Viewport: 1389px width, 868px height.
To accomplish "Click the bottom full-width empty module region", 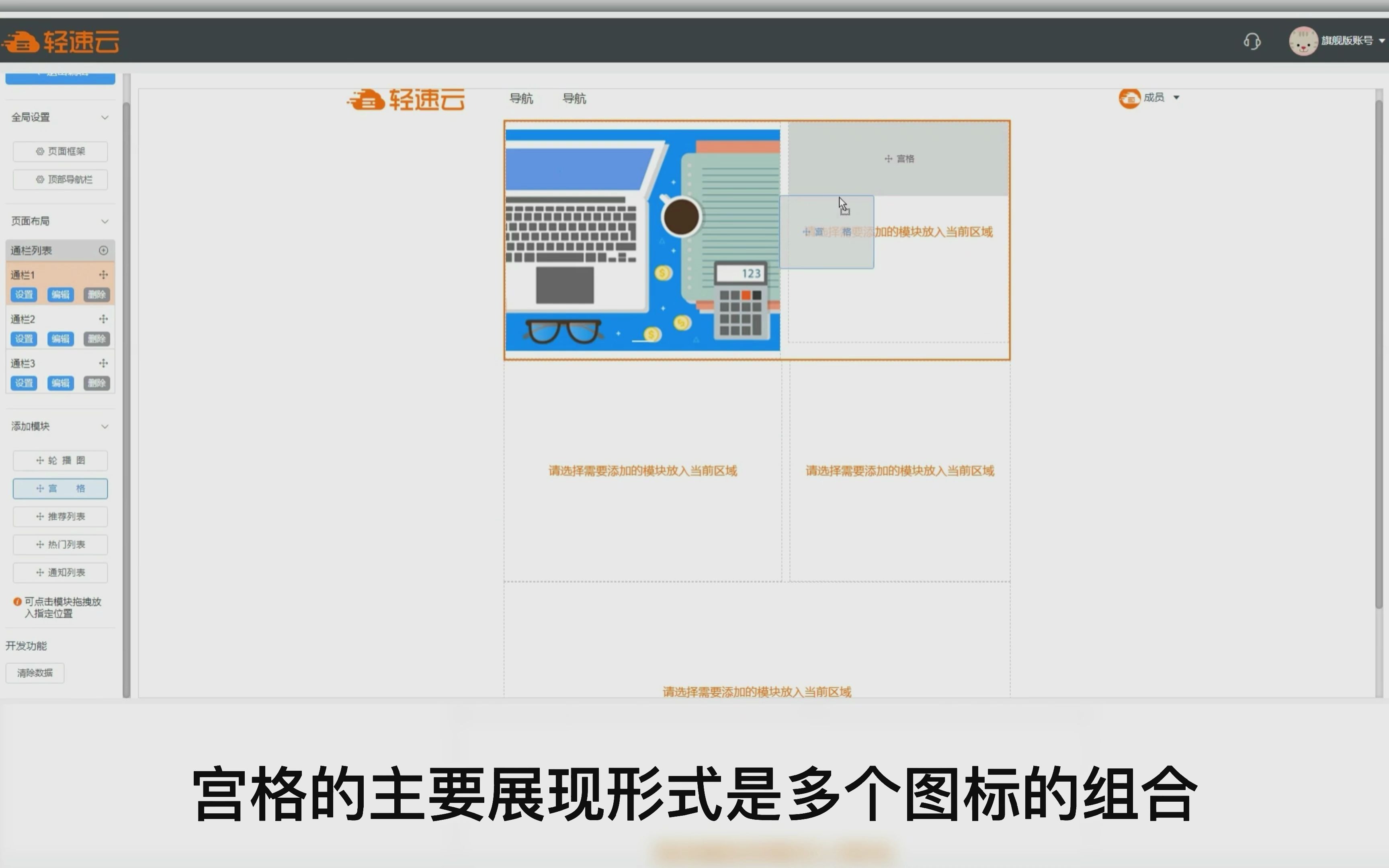I will [x=756, y=640].
